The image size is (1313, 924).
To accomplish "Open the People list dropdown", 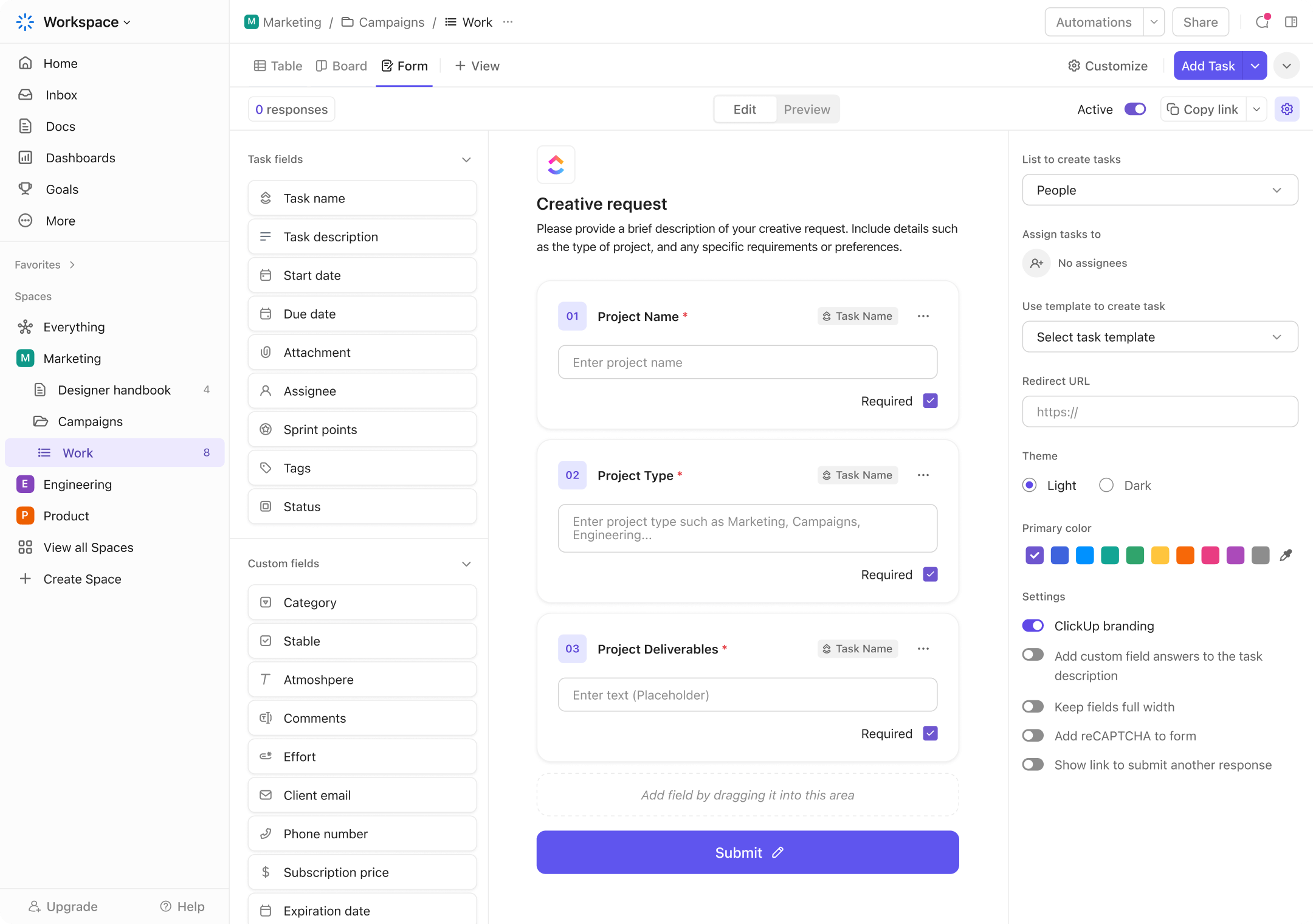I will click(x=1159, y=190).
